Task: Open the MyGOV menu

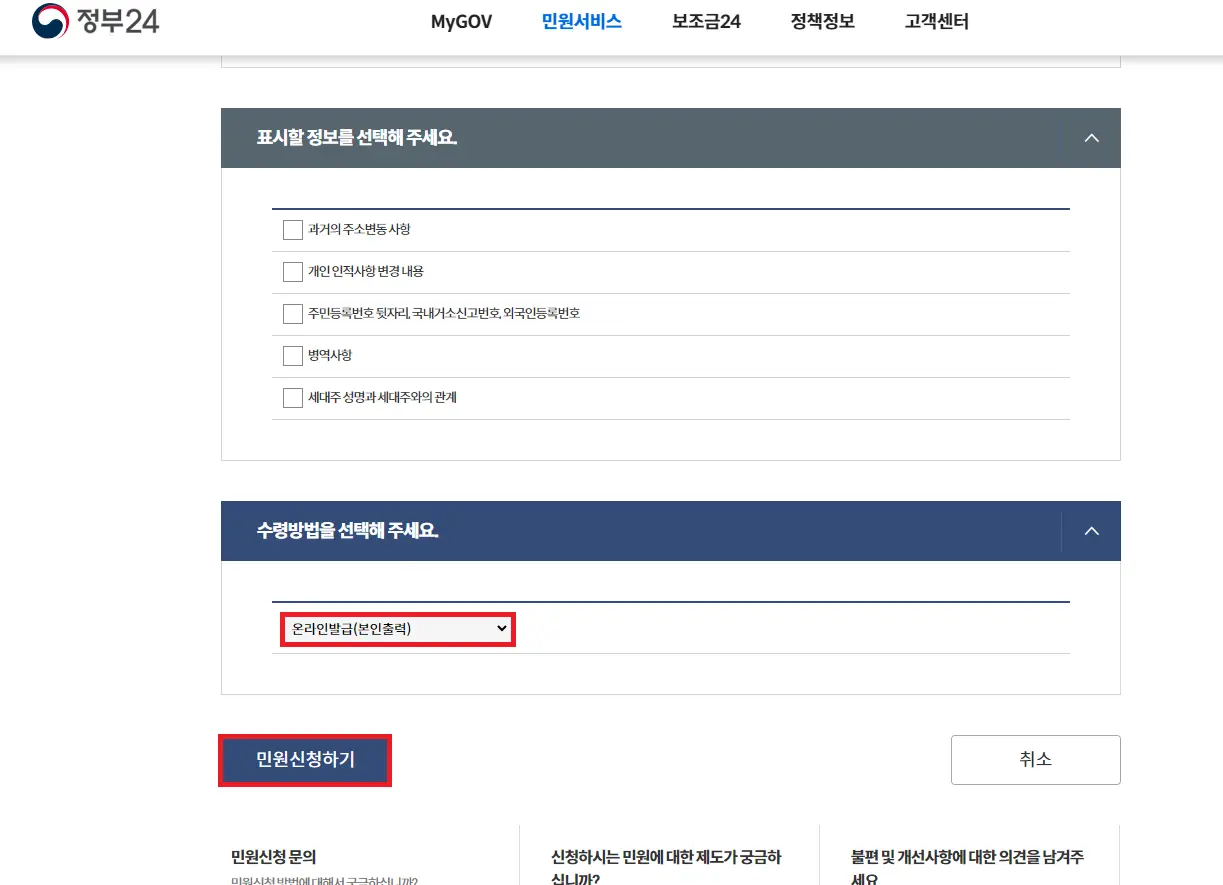Action: tap(461, 20)
